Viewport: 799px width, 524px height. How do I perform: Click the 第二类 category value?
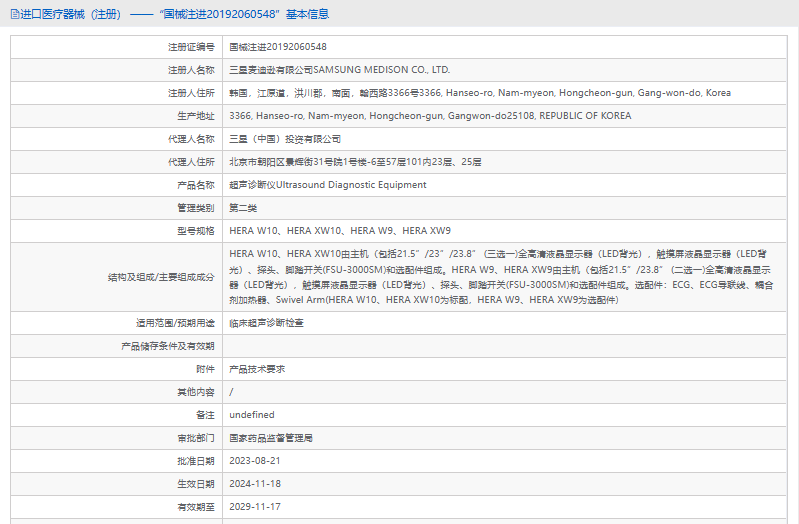click(x=243, y=208)
